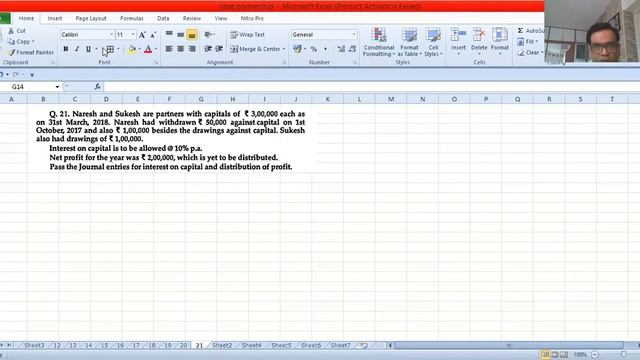
Task: Toggle Bold formatting
Action: coord(66,49)
